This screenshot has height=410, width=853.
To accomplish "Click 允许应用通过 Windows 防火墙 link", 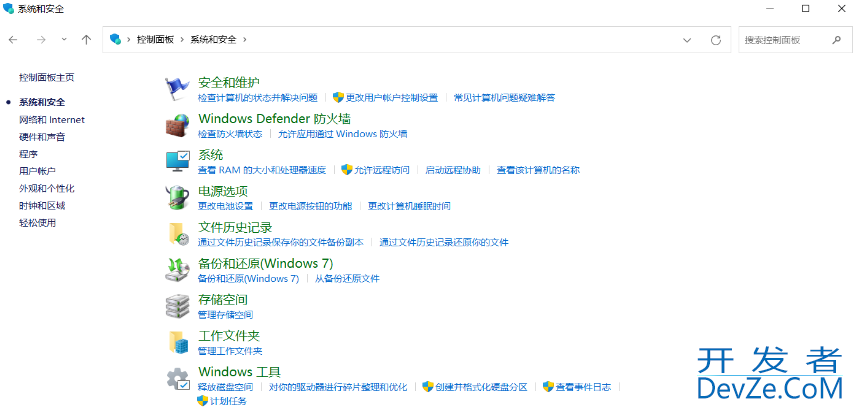I will coord(343,134).
